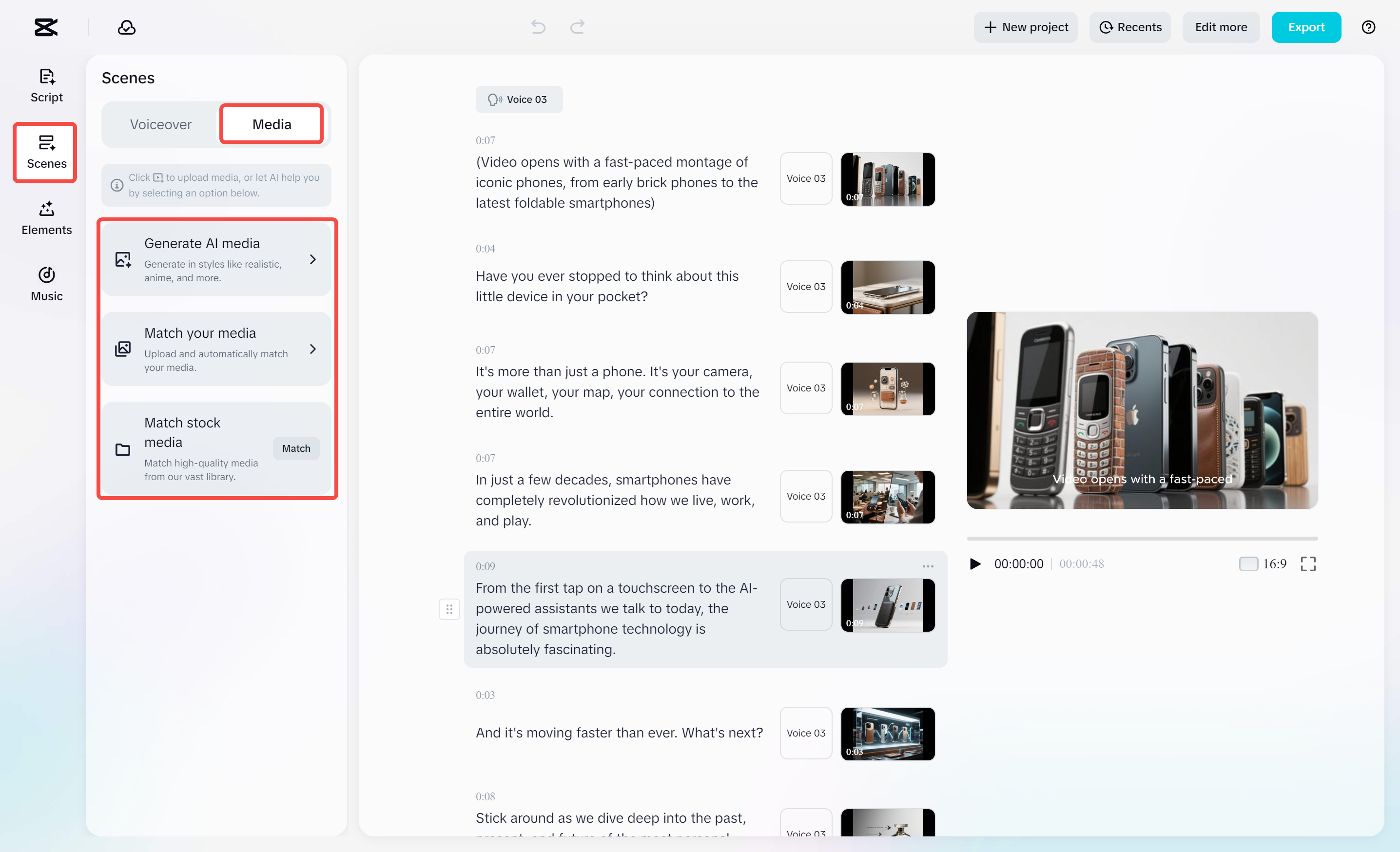Open the help question mark icon

(1368, 27)
